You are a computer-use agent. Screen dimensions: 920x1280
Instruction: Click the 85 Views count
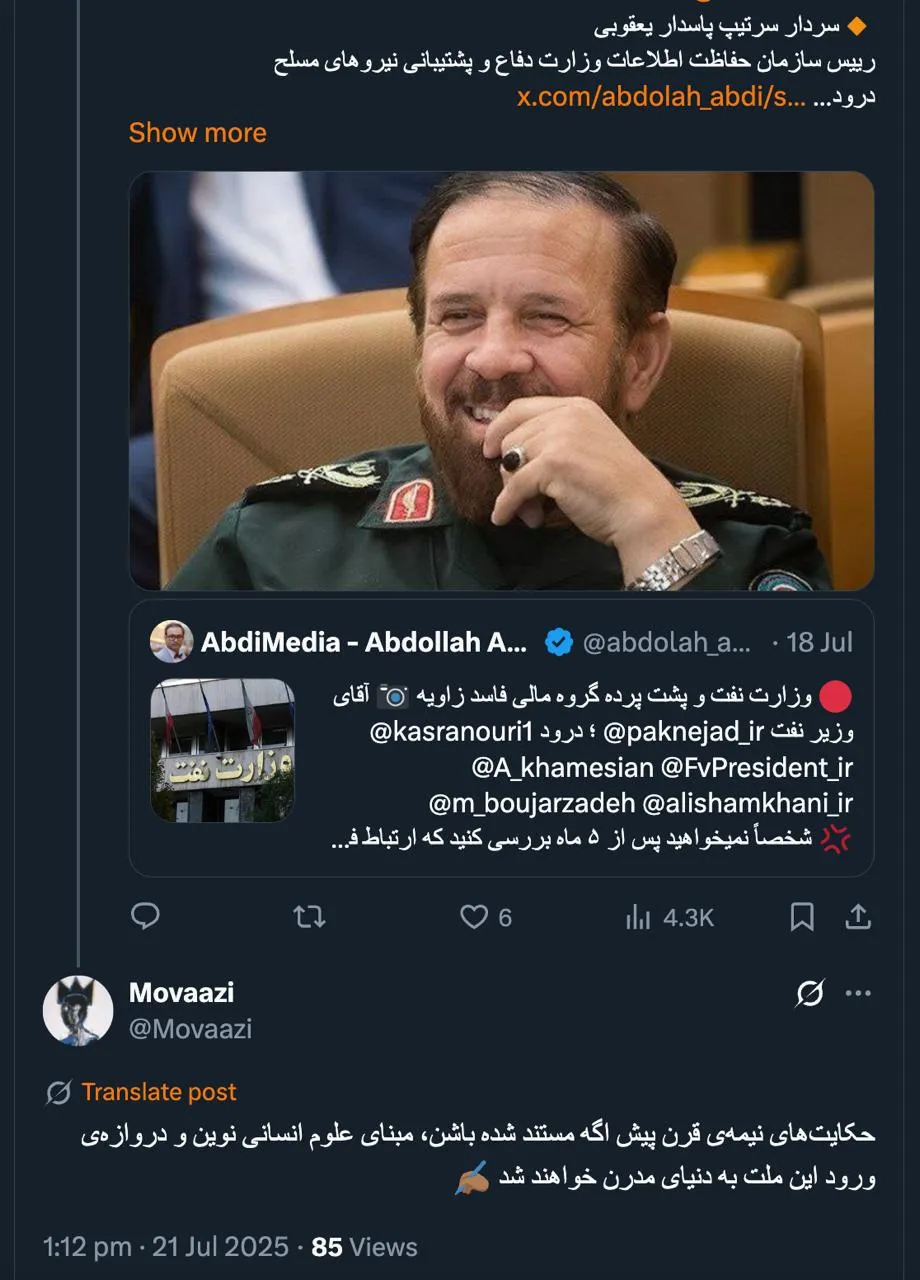(x=364, y=1247)
